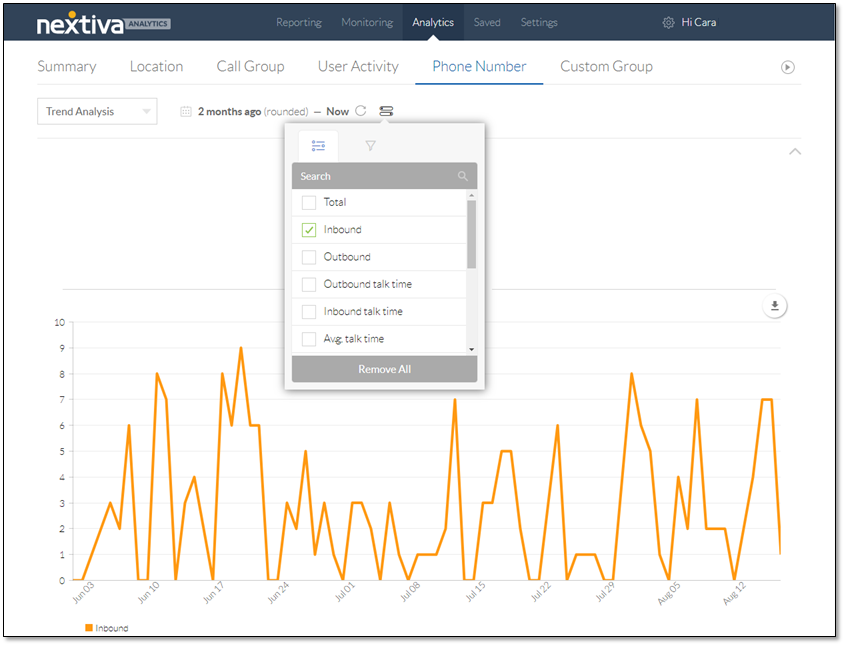Switch to the Custom Group tab
Image resolution: width=845 pixels, height=646 pixels.
606,67
